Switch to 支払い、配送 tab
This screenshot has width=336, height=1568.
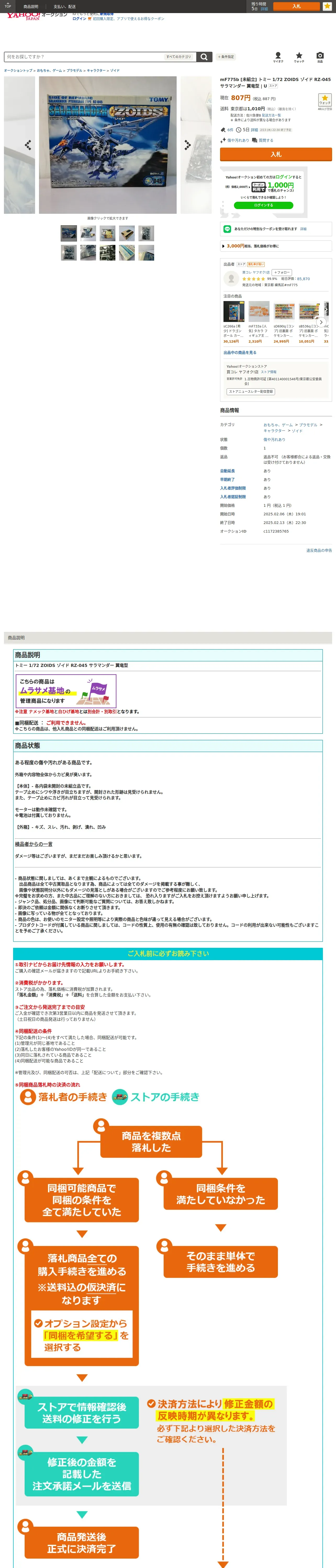tap(65, 7)
